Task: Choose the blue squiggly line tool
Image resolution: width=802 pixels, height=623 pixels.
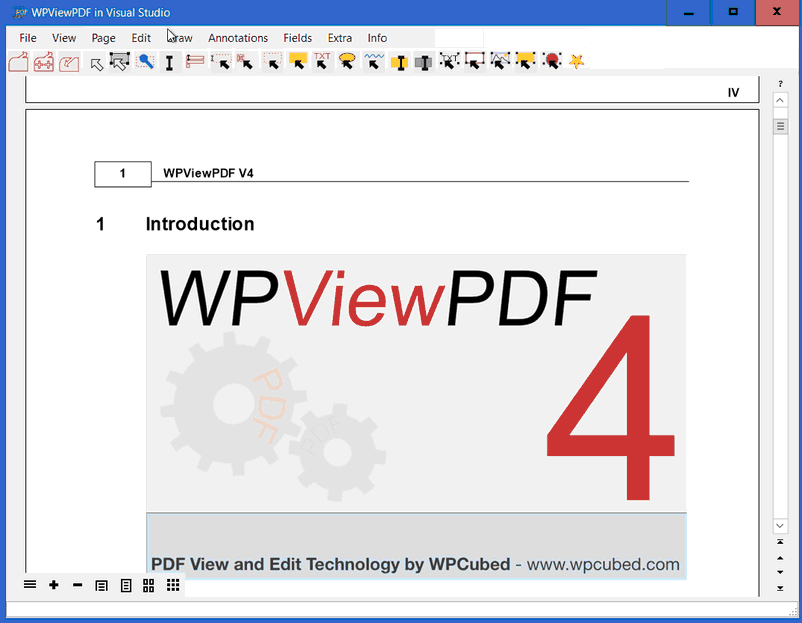Action: tap(373, 61)
